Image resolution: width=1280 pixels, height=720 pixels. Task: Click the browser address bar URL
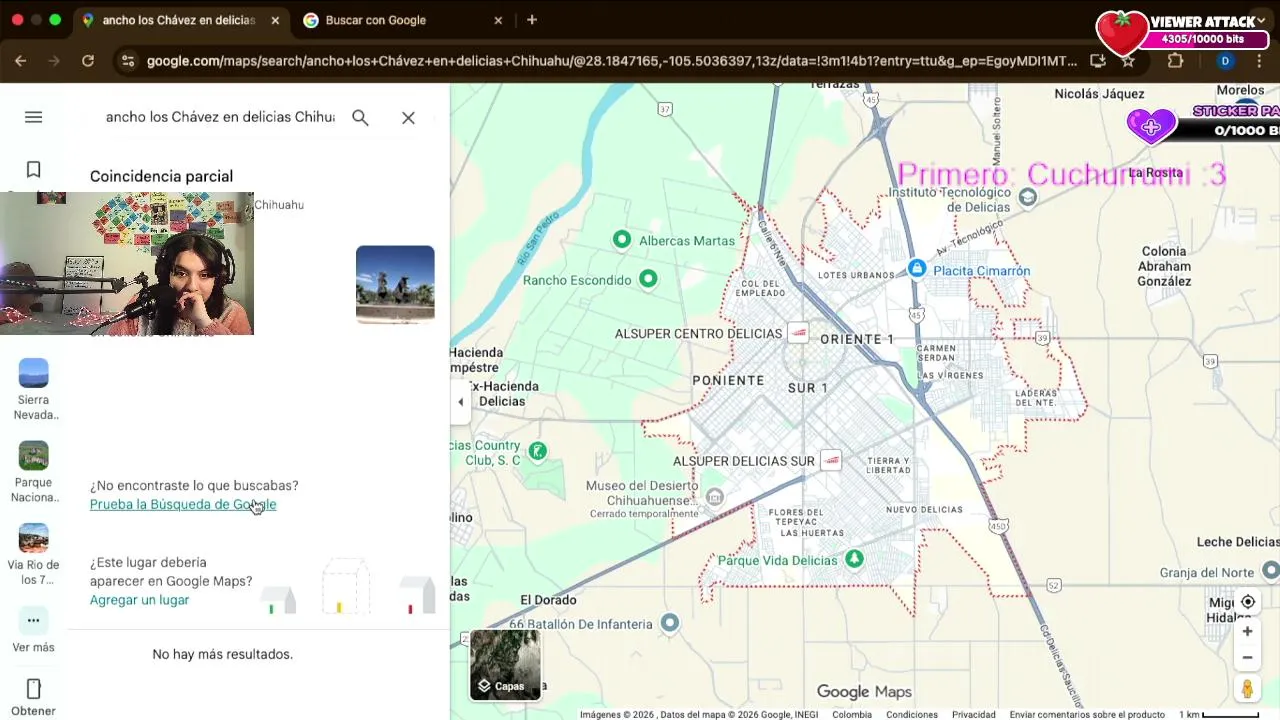point(612,61)
